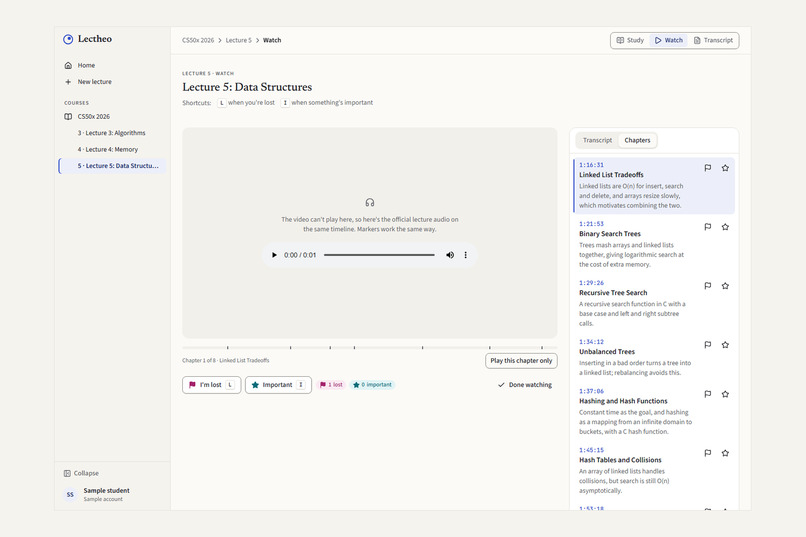The width and height of the screenshot is (806, 537).
Task: Jump to timestamp 1:34:12
Action: pos(591,342)
